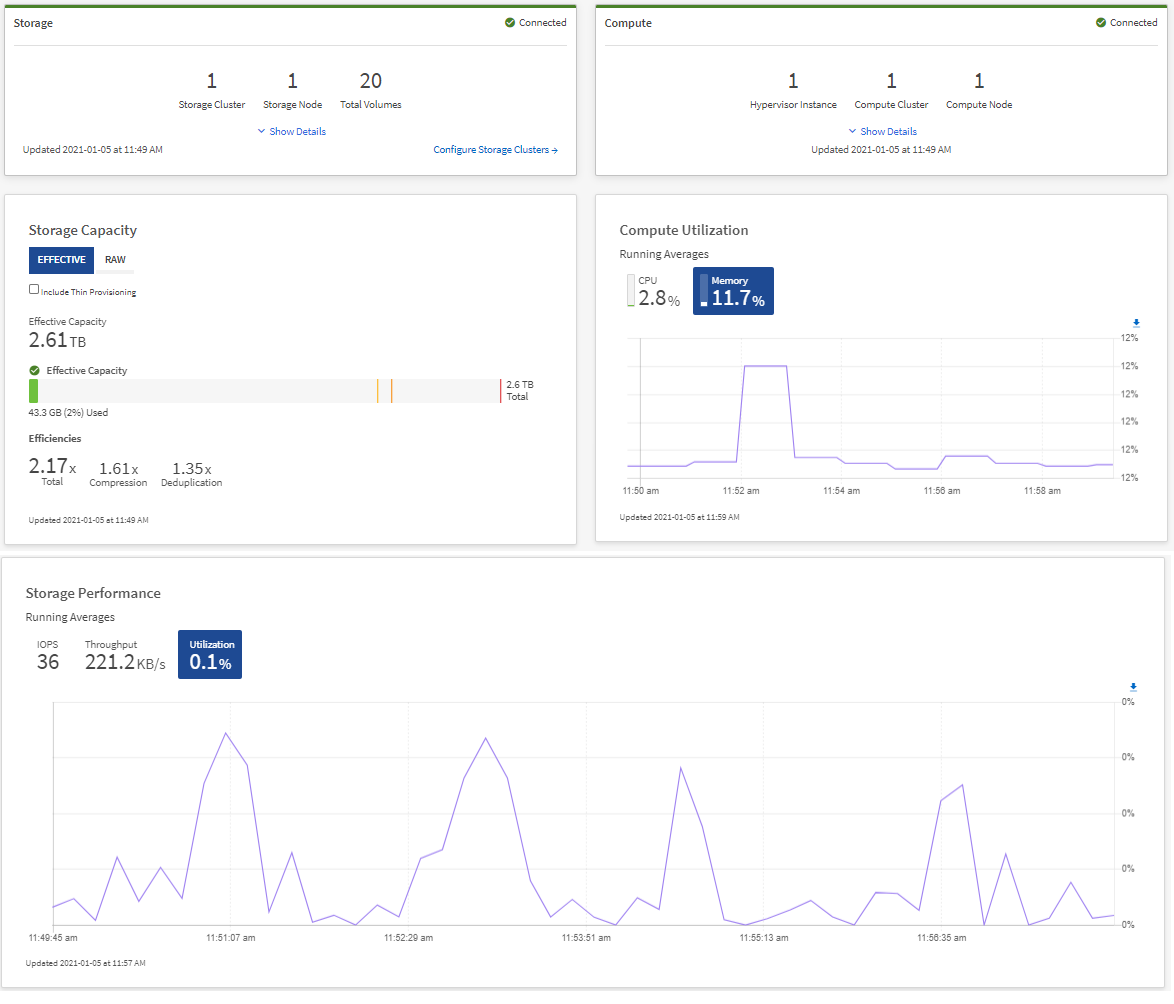The width and height of the screenshot is (1174, 1004).
Task: Select the Utilization performance metric
Action: click(210, 655)
